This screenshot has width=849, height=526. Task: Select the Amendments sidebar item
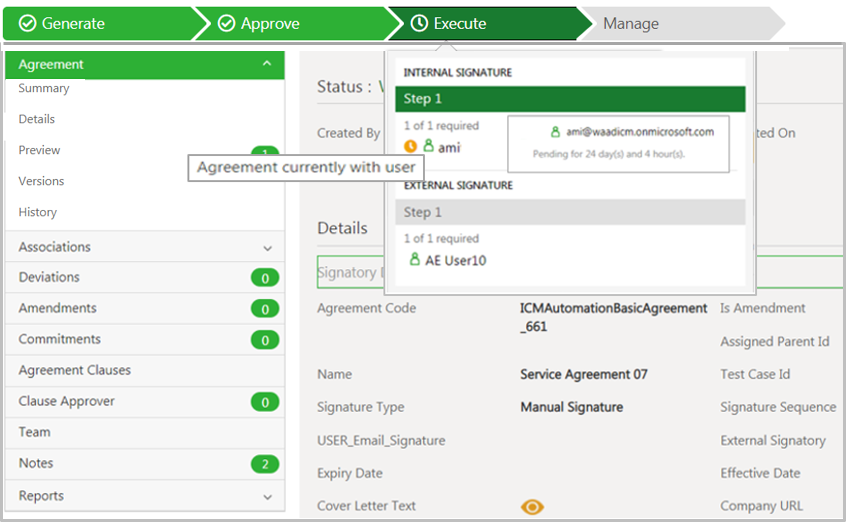[x=57, y=308]
